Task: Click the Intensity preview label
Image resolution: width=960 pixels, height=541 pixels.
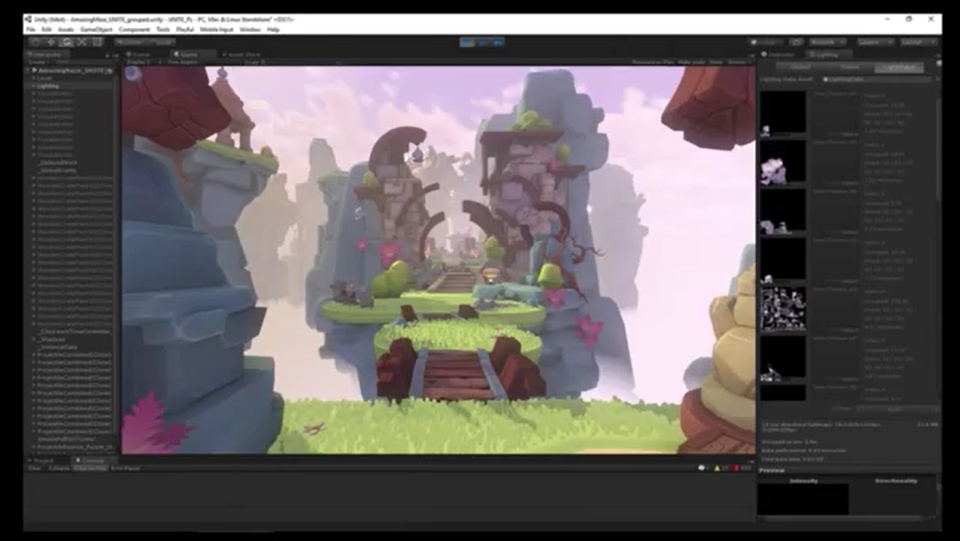Action: point(803,481)
